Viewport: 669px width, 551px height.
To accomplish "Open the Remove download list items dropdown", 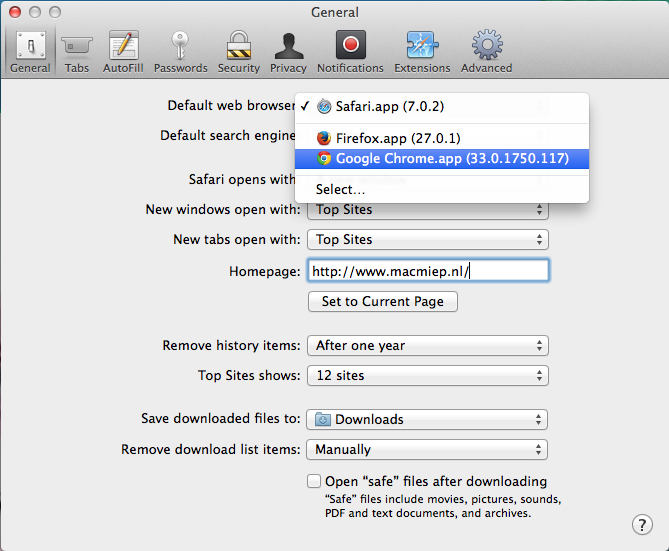I will pyautogui.click(x=427, y=449).
